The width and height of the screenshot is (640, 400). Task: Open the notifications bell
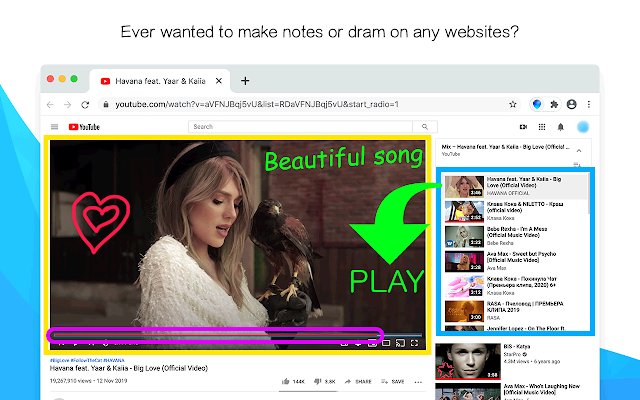(560, 127)
